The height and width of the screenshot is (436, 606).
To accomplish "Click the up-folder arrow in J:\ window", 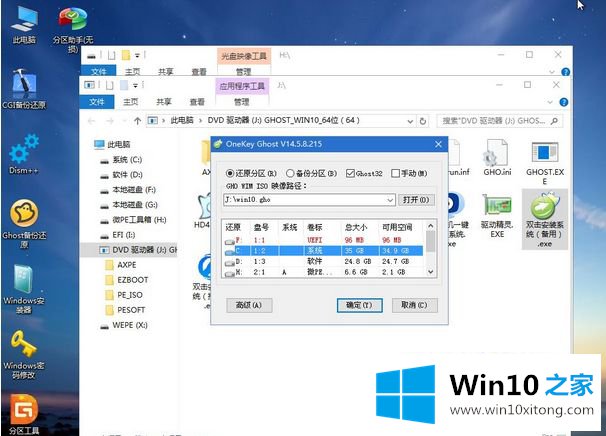I will 137,121.
